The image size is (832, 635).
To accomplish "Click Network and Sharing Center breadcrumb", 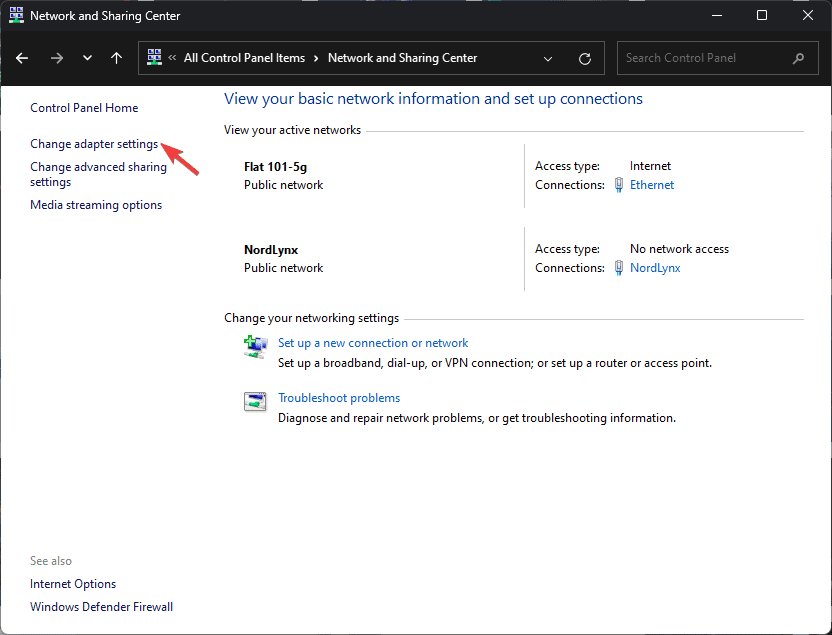I will [402, 58].
